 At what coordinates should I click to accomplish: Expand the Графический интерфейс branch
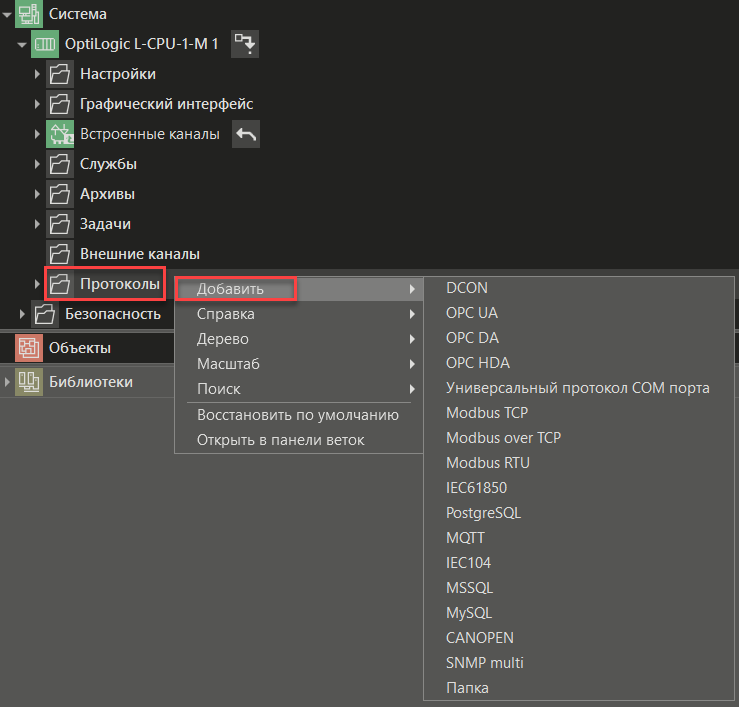37,104
